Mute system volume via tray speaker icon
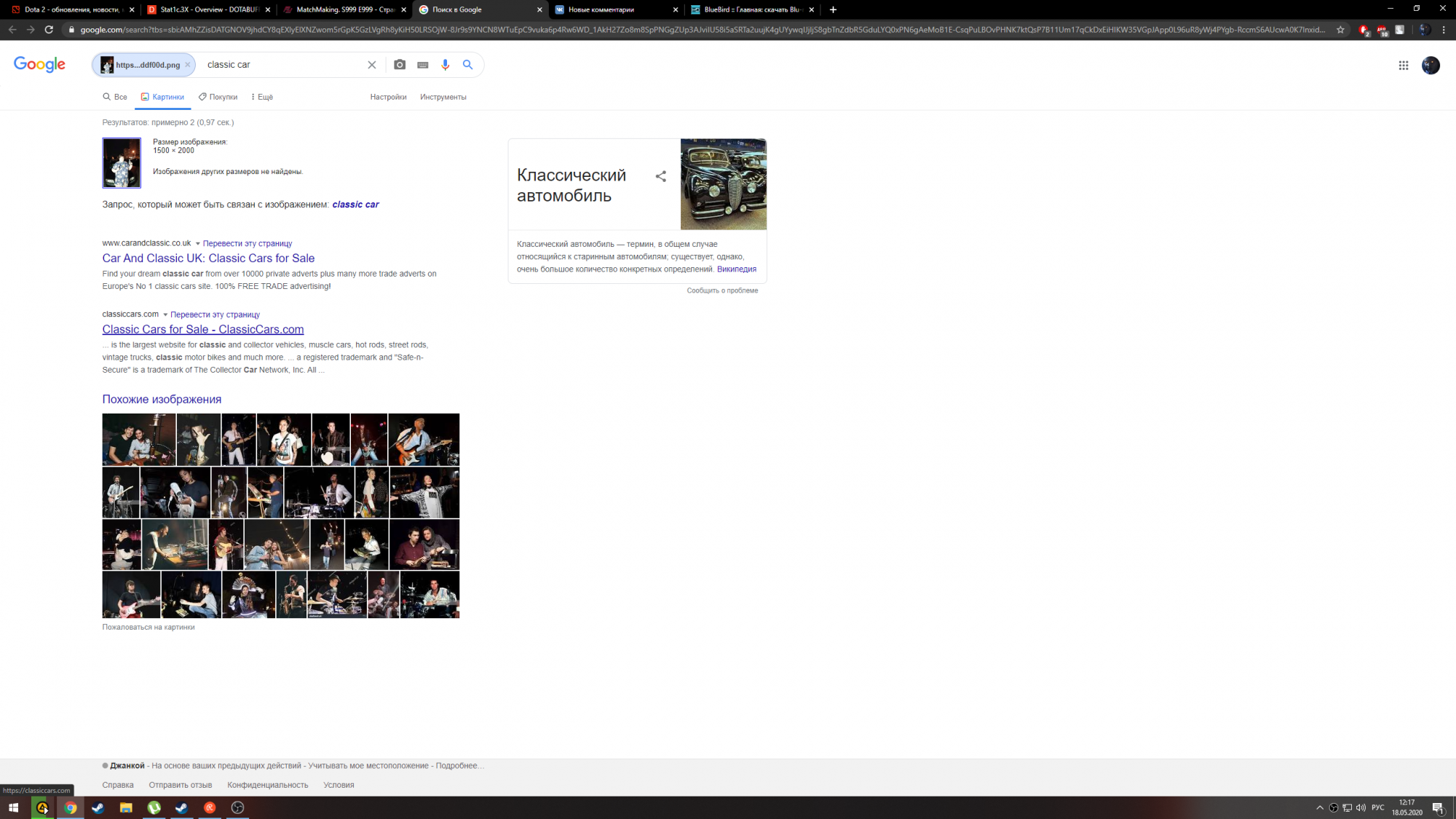The height and width of the screenshot is (819, 1456). point(1360,807)
